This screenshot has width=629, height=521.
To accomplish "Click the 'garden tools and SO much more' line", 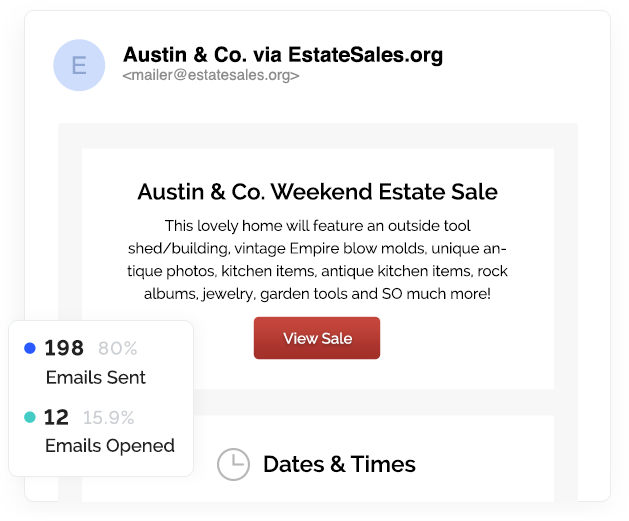I will pyautogui.click(x=317, y=294).
